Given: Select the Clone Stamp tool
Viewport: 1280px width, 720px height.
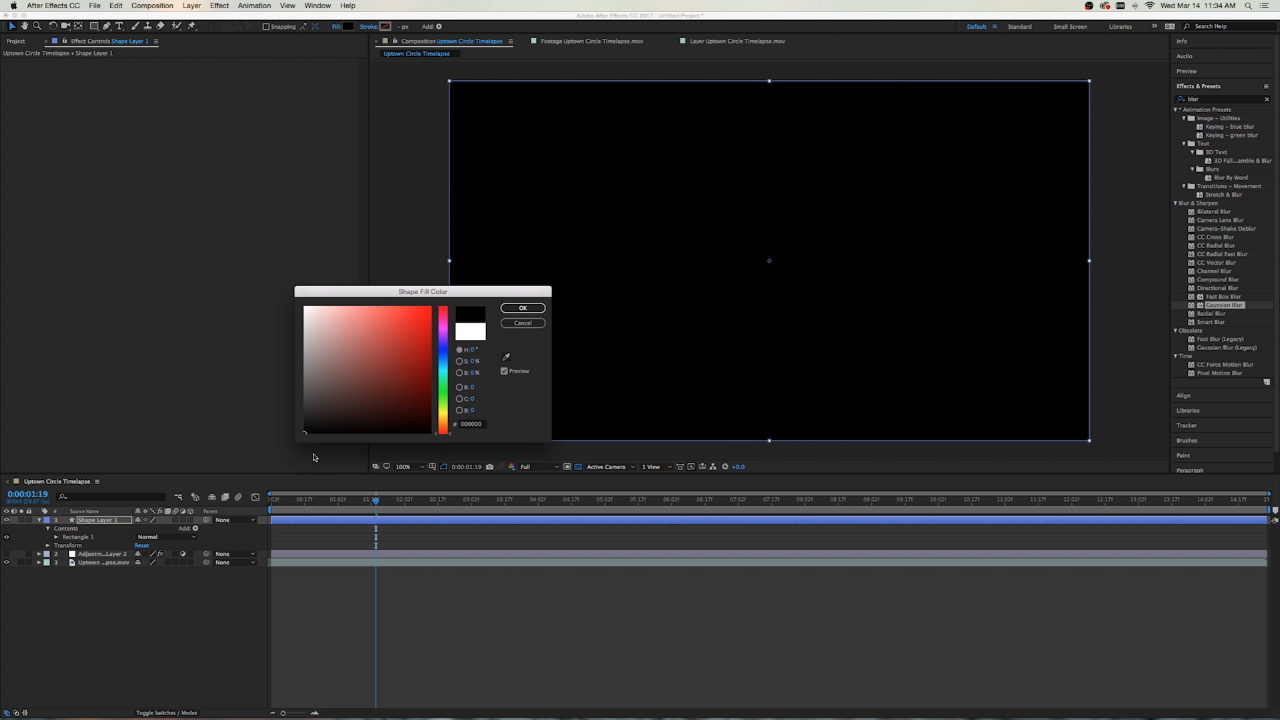Looking at the screenshot, I should point(148,26).
